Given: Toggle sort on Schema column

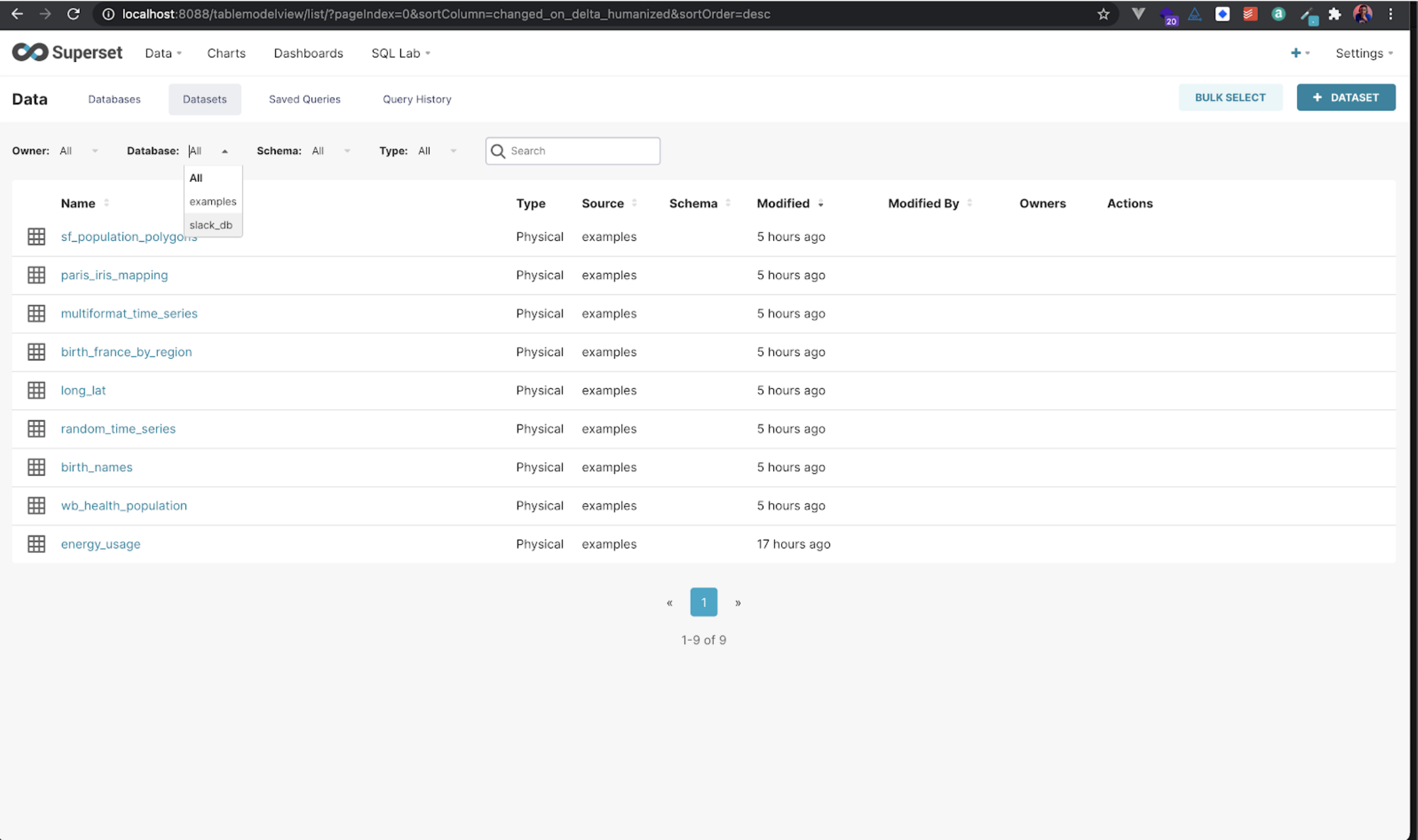Looking at the screenshot, I should tap(728, 203).
